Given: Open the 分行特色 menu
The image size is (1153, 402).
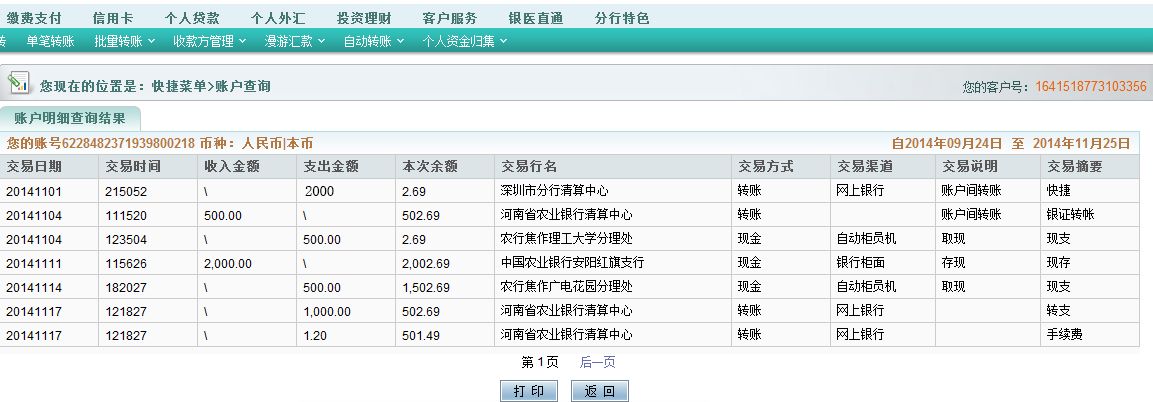Looking at the screenshot, I should (622, 18).
